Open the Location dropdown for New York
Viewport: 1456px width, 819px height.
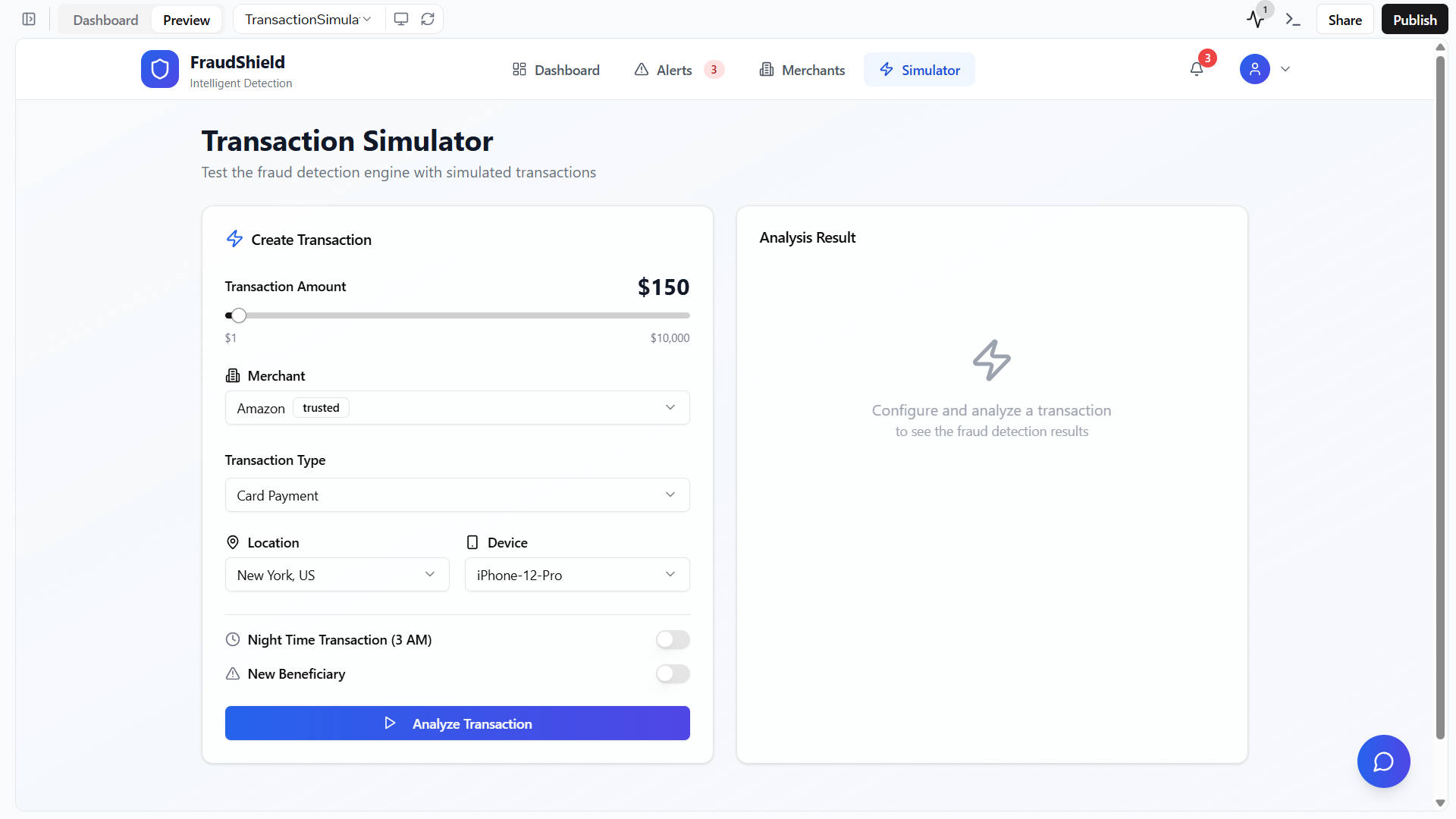(337, 574)
